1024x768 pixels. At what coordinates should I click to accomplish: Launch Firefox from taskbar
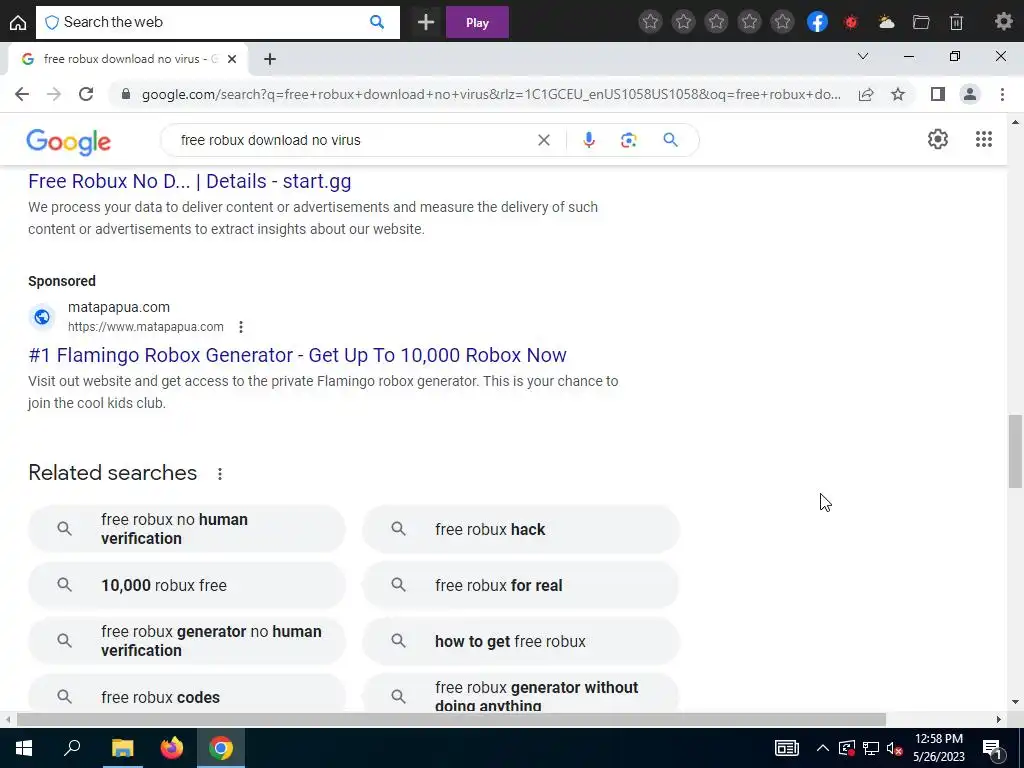172,748
